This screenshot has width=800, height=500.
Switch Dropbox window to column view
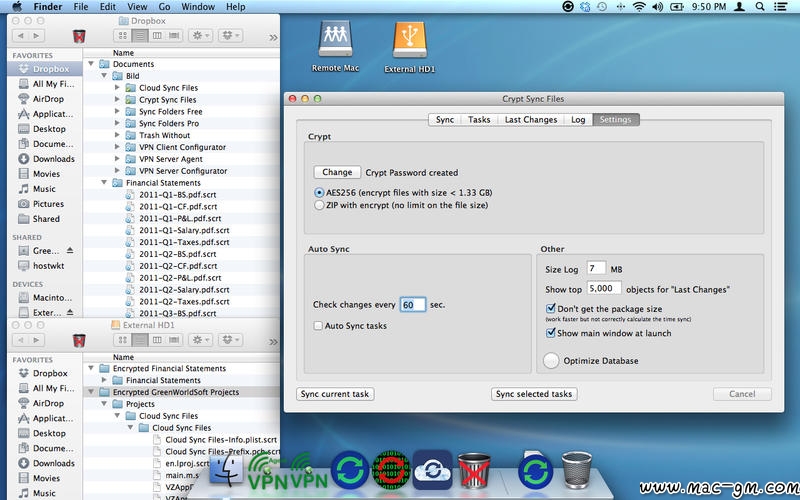[x=157, y=36]
